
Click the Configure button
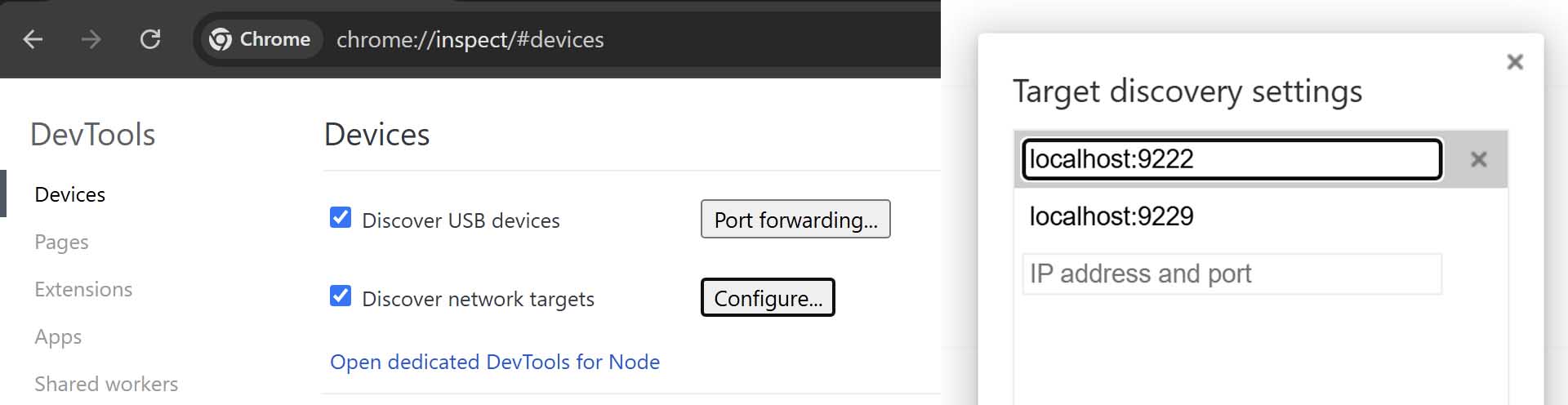(x=768, y=298)
